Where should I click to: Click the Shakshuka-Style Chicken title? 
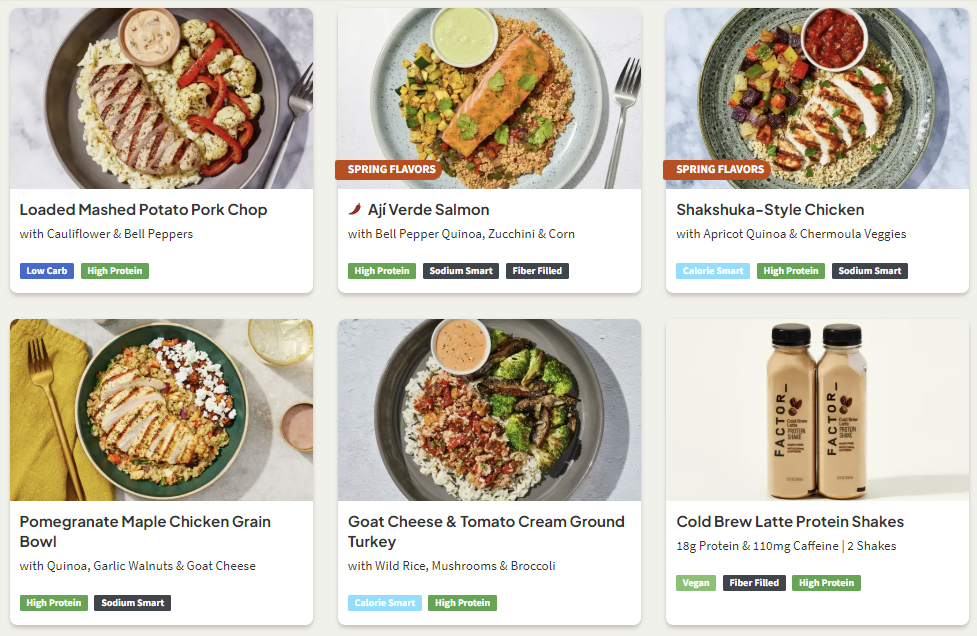tap(770, 210)
